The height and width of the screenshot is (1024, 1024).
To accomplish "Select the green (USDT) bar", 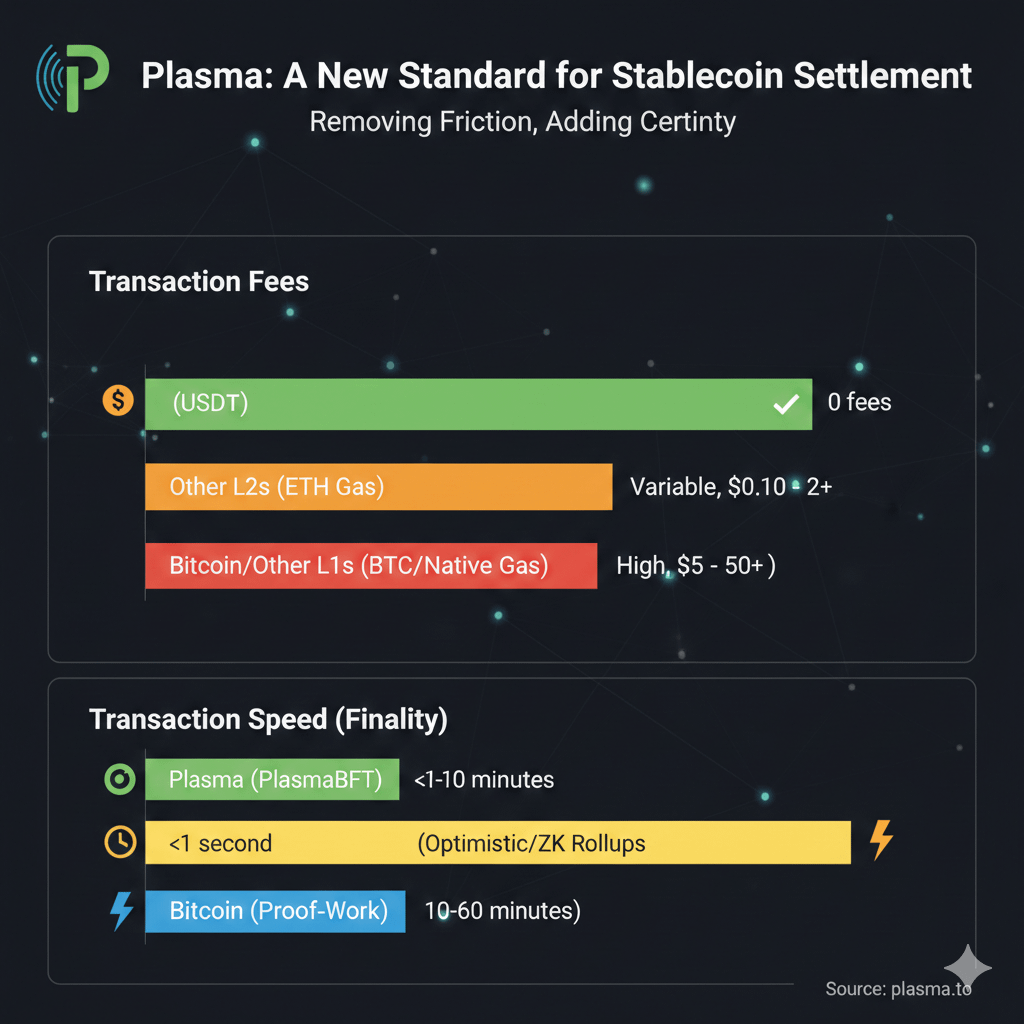I will 478,404.
